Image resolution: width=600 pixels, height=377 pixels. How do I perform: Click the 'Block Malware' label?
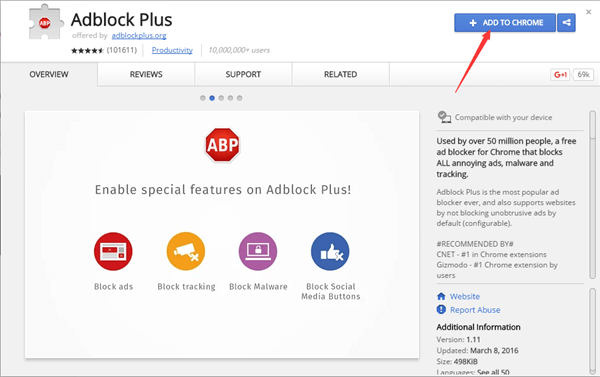click(x=258, y=287)
